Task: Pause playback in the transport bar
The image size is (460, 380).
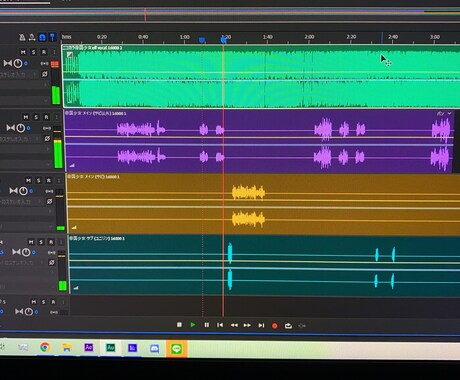Action: pos(207,325)
